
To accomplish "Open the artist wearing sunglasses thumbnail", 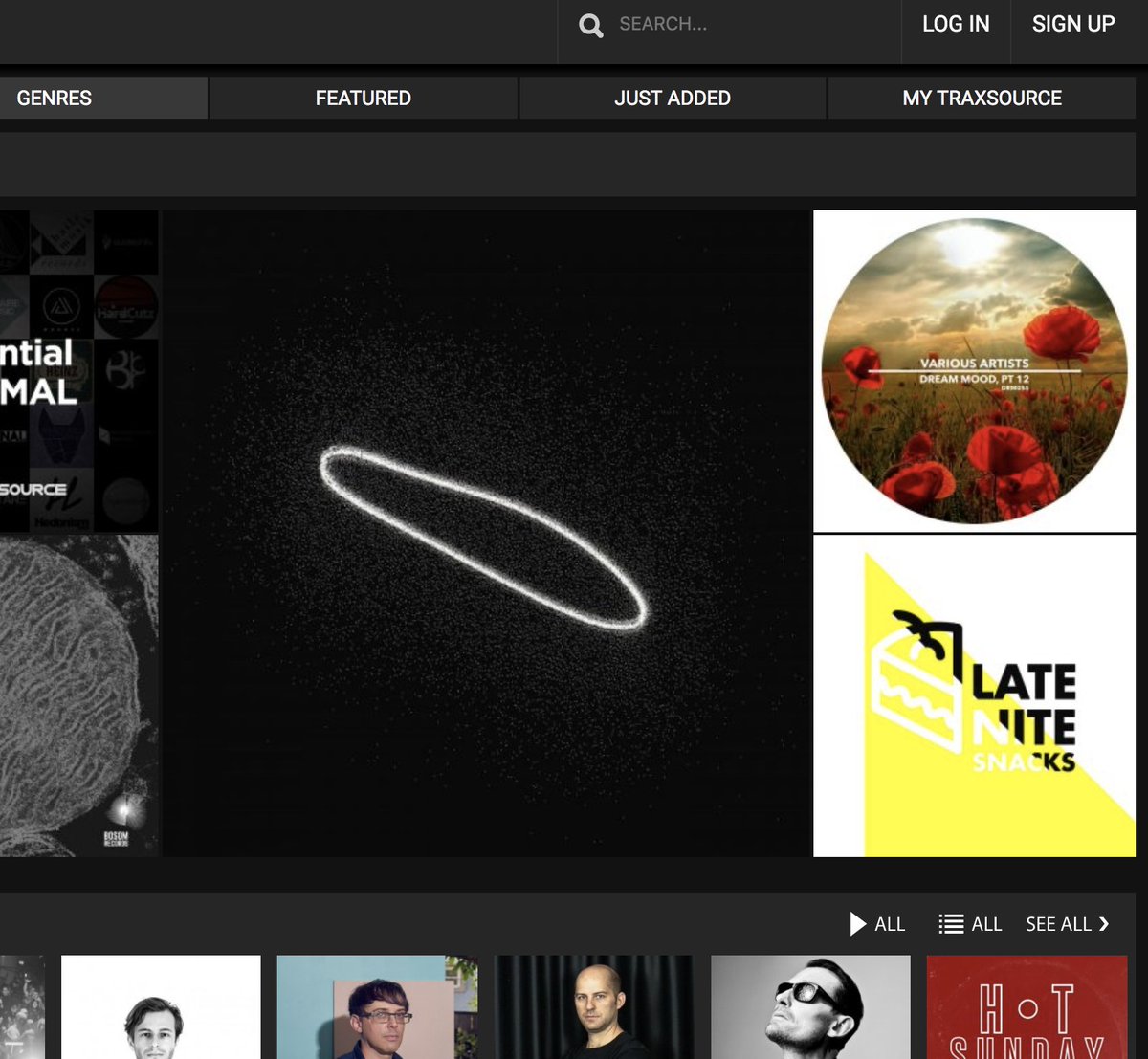I will tap(810, 1006).
